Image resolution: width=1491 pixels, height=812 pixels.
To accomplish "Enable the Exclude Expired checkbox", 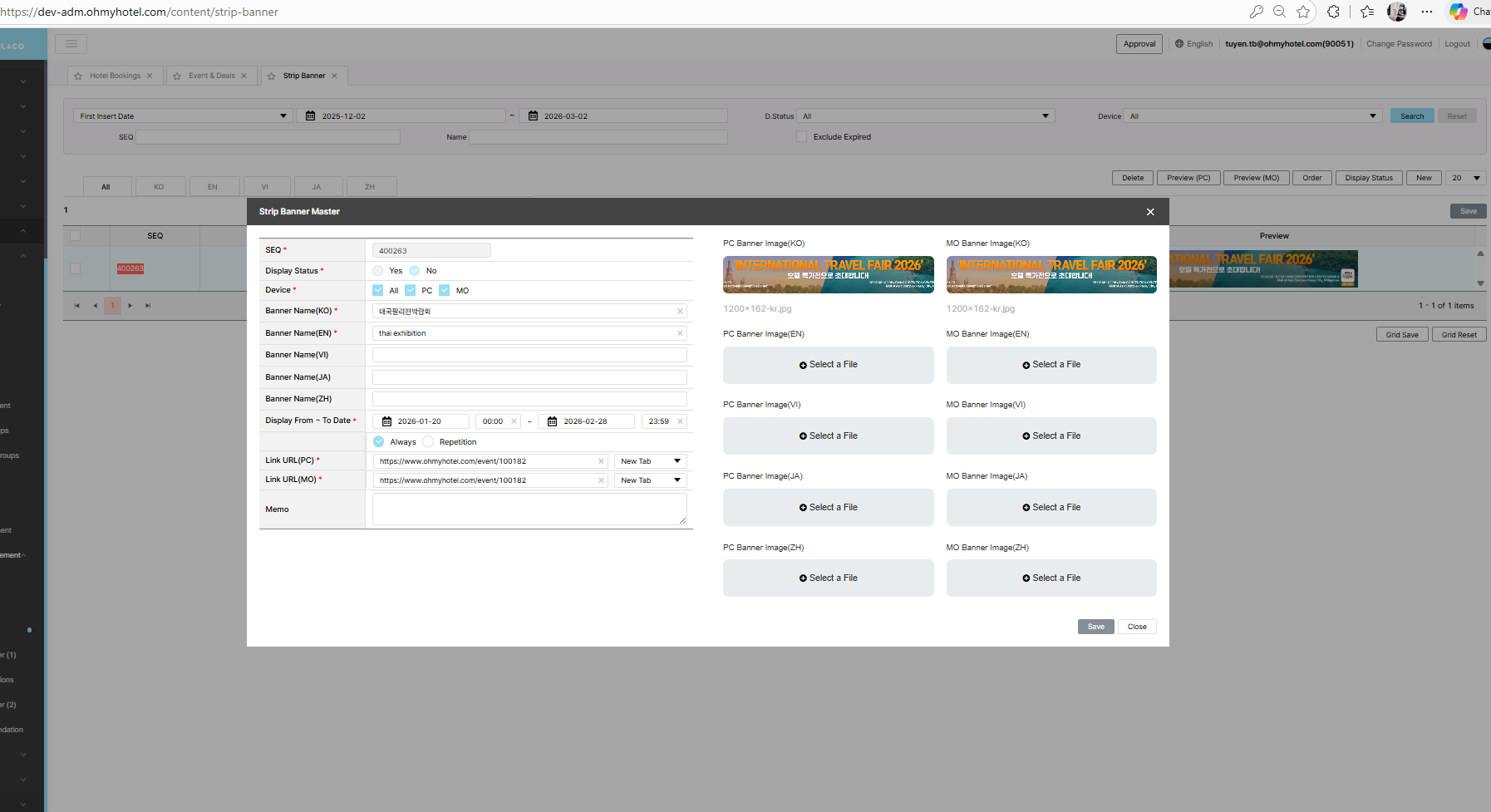I will (x=802, y=137).
